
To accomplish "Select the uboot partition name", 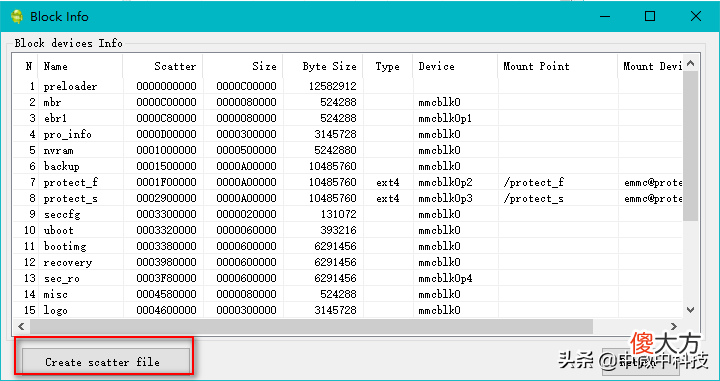I will pos(58,230).
